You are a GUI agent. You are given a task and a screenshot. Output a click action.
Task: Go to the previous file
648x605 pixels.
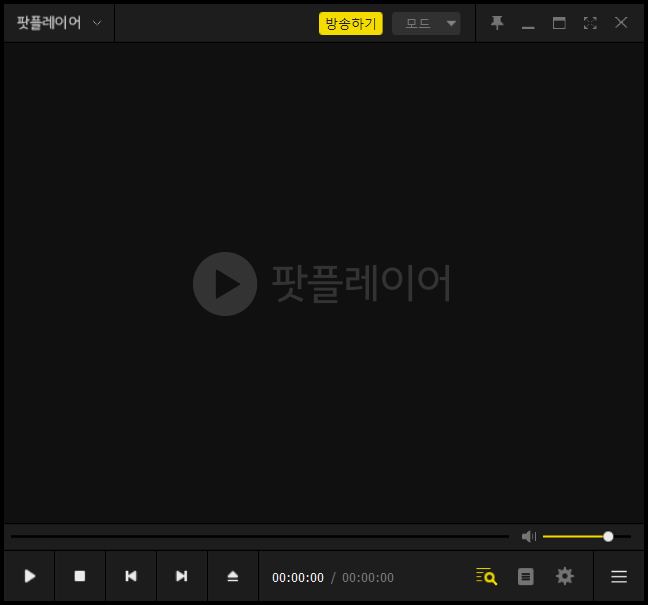(x=131, y=576)
